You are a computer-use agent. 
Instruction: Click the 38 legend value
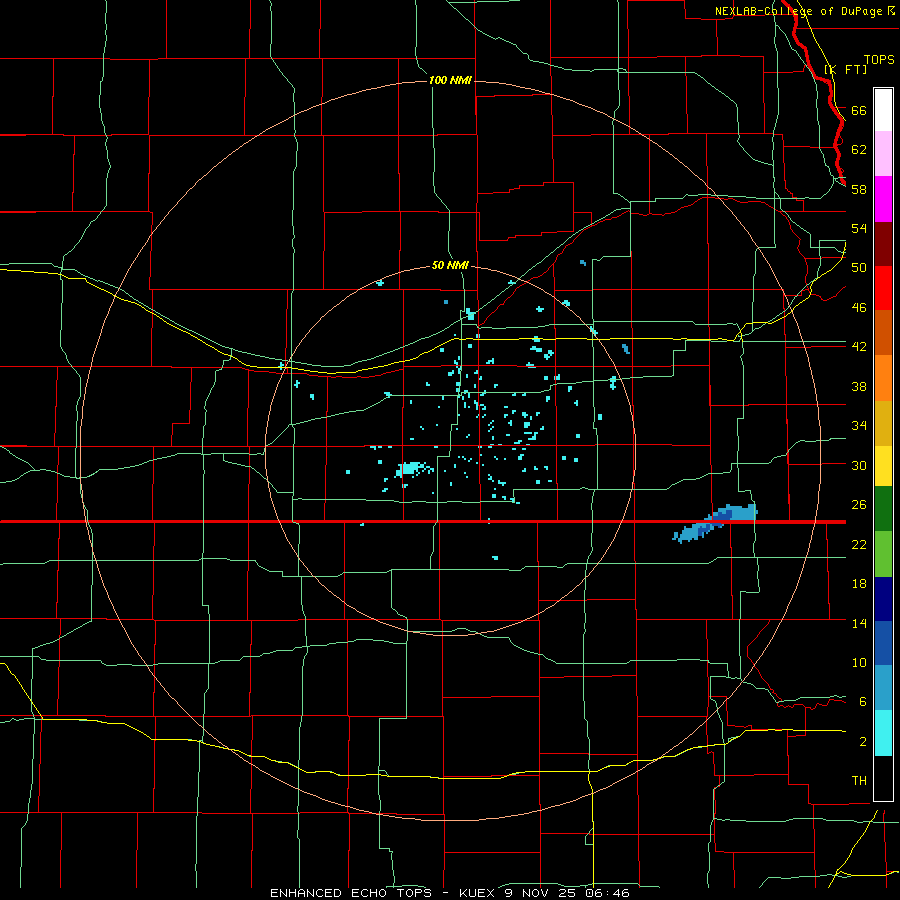(859, 386)
